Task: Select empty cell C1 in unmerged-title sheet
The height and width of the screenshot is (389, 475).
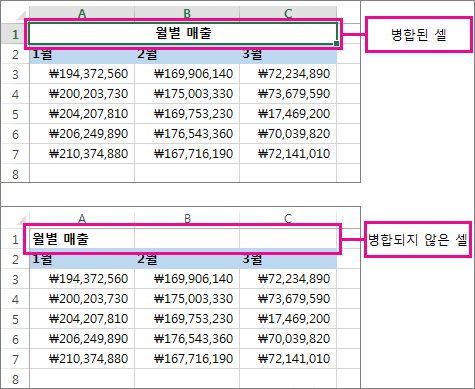Action: (x=288, y=239)
